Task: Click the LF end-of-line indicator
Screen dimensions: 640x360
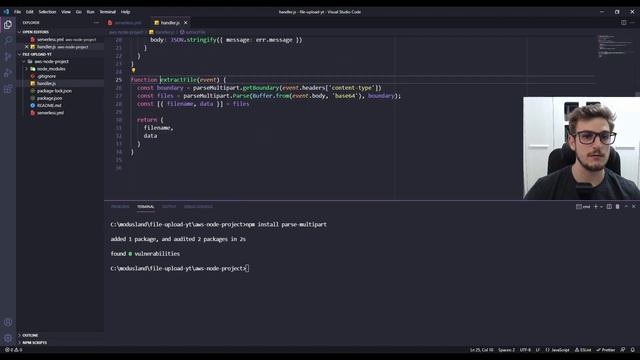Action: (538, 350)
